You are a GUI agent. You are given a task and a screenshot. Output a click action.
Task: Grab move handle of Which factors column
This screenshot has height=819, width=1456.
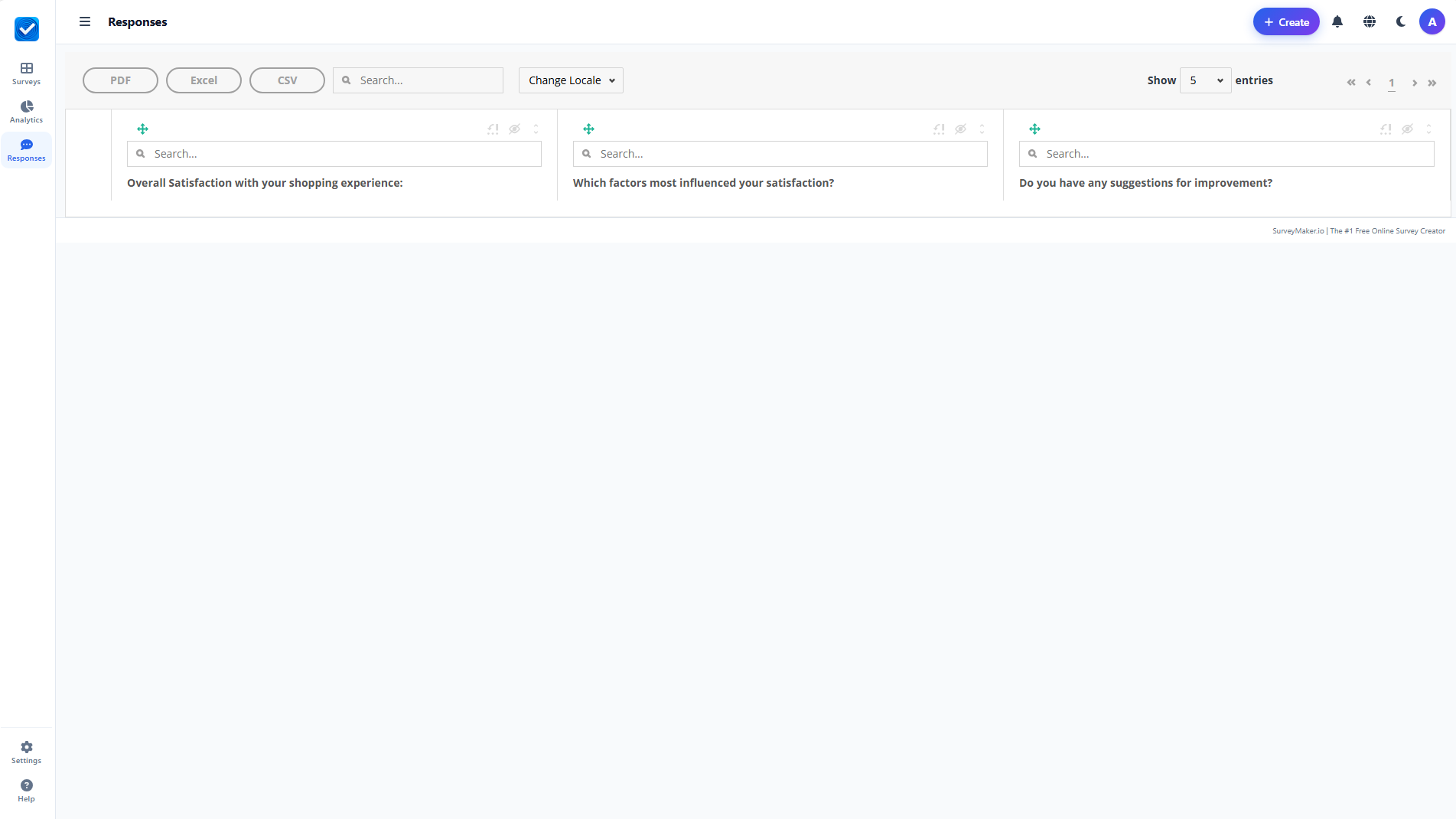[x=588, y=129]
